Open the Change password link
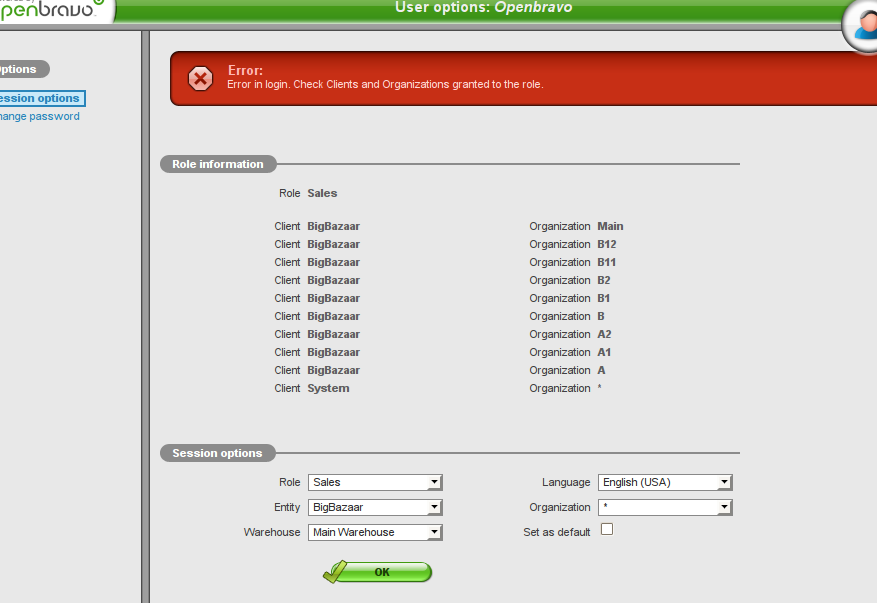This screenshot has width=877, height=603. [x=40, y=116]
